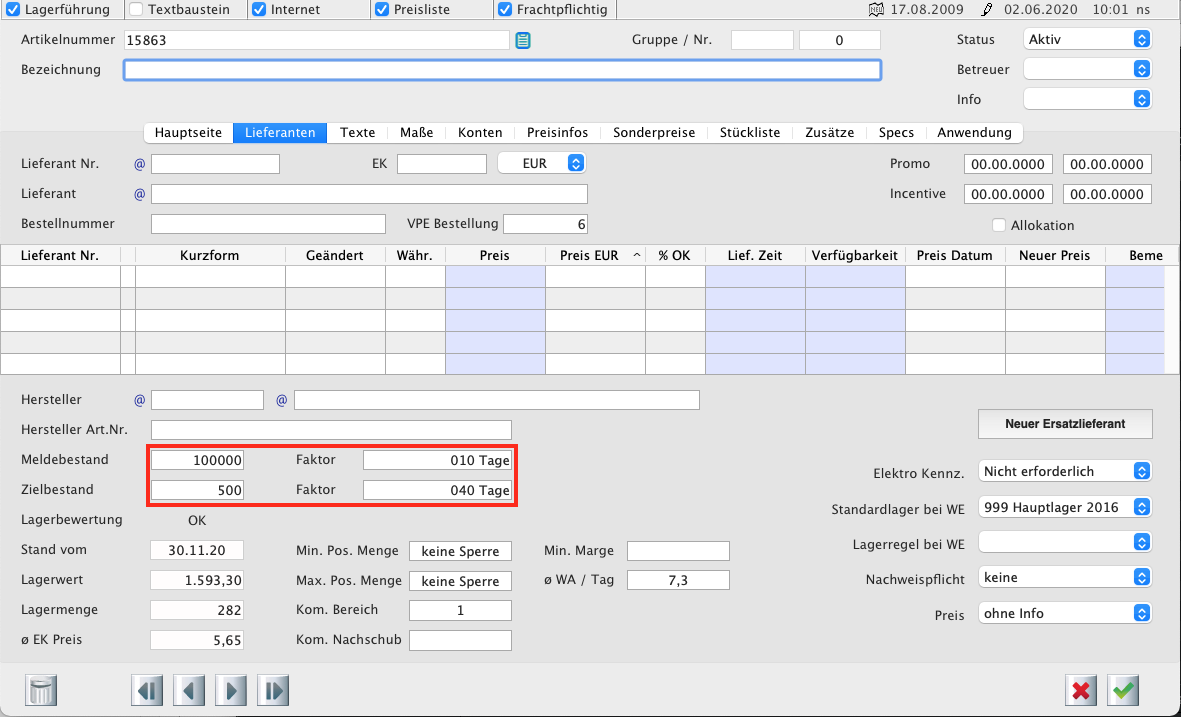Go to the previous record arrow
The width and height of the screenshot is (1181, 717).
point(190,690)
